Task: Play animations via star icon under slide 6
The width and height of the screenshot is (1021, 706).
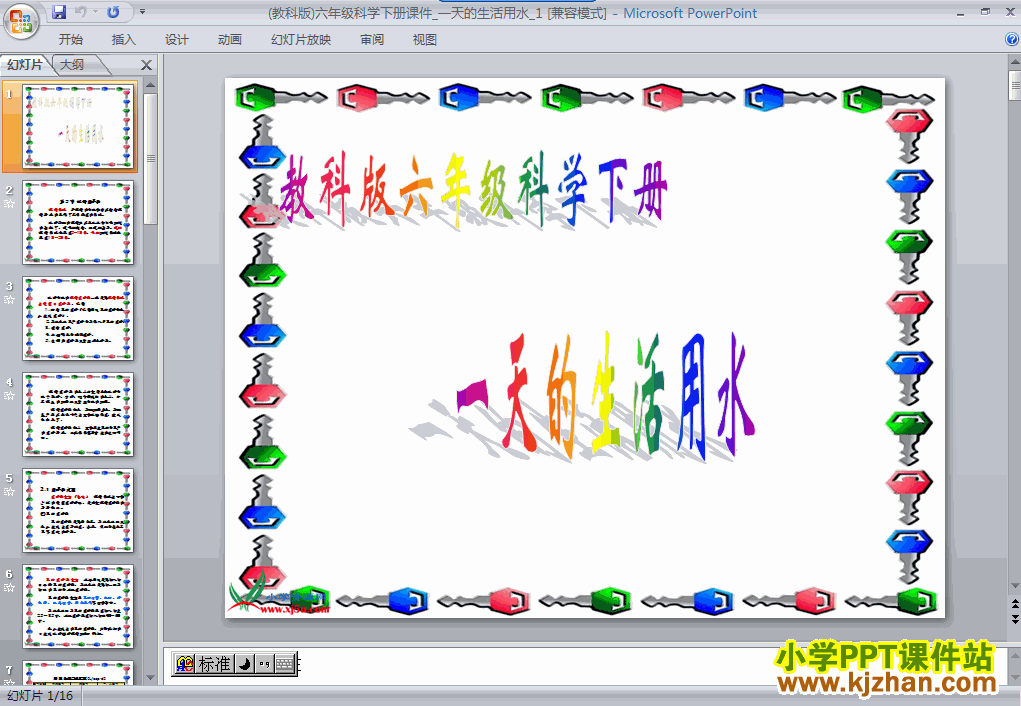Action: pos(9,587)
